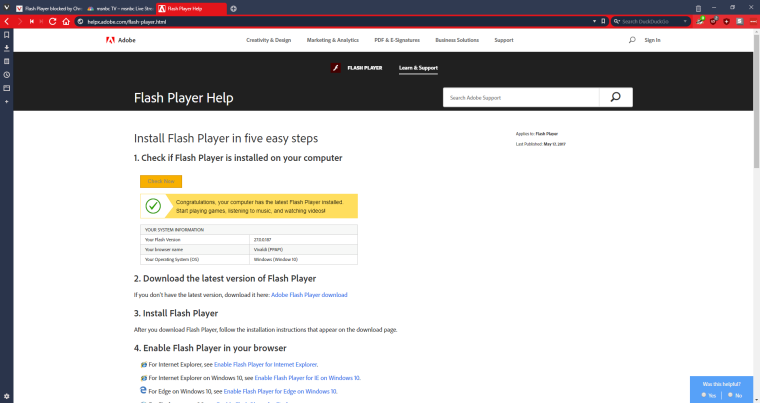760x403 pixels.
Task: Click the rewind history button
Action: tap(32, 21)
